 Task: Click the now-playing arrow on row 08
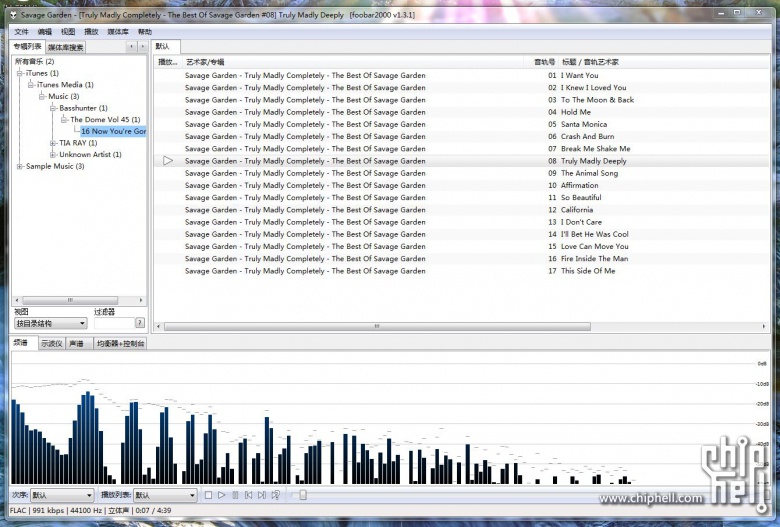tap(168, 161)
